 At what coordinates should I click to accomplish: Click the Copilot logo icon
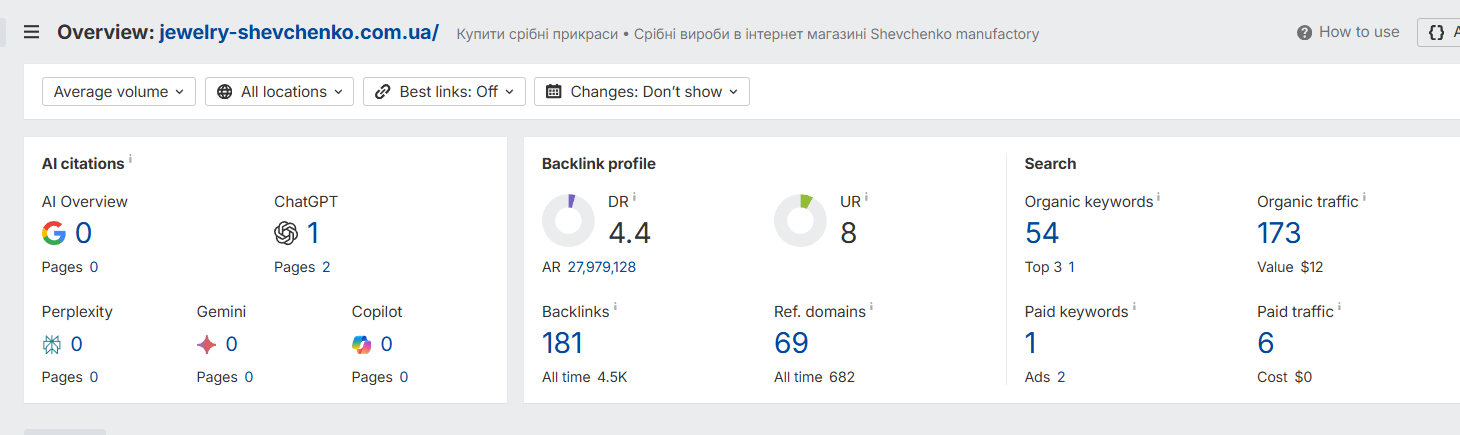point(362,344)
